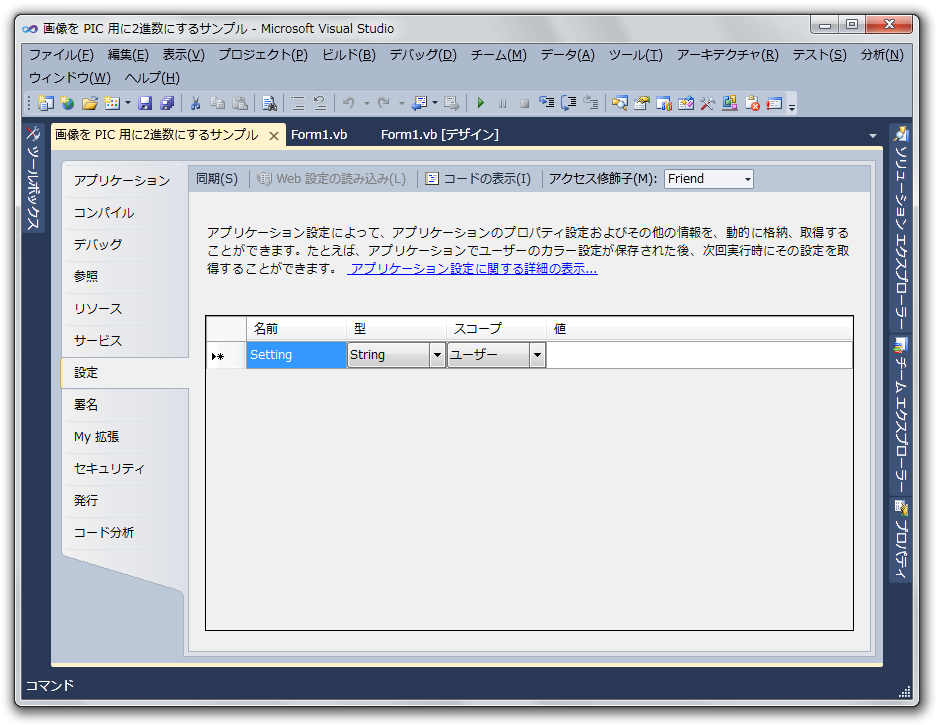Image resolution: width=938 pixels, height=725 pixels.
Task: Open the ファイル(F) menu
Action: click(61, 55)
